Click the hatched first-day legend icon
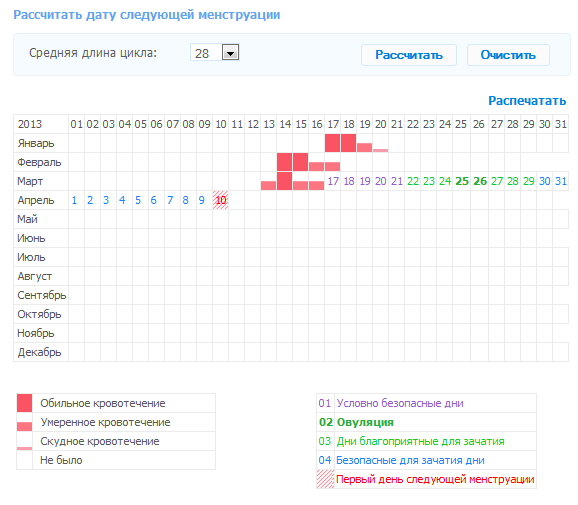Viewport: 578px width, 505px height. (x=325, y=479)
